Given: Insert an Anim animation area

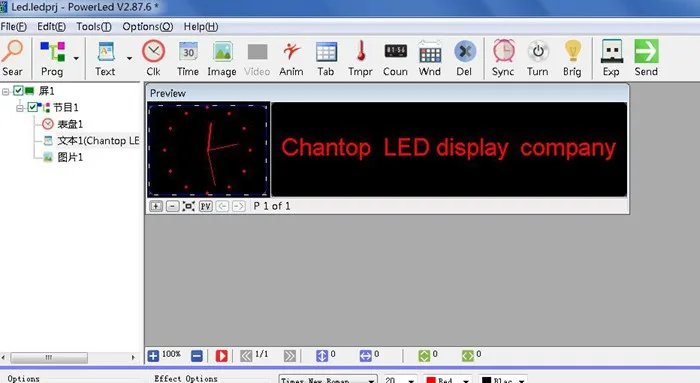Looking at the screenshot, I should coord(291,58).
